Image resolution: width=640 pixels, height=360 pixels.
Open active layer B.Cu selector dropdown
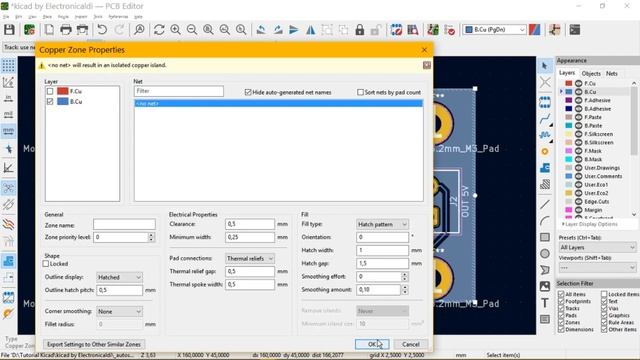tap(495, 30)
